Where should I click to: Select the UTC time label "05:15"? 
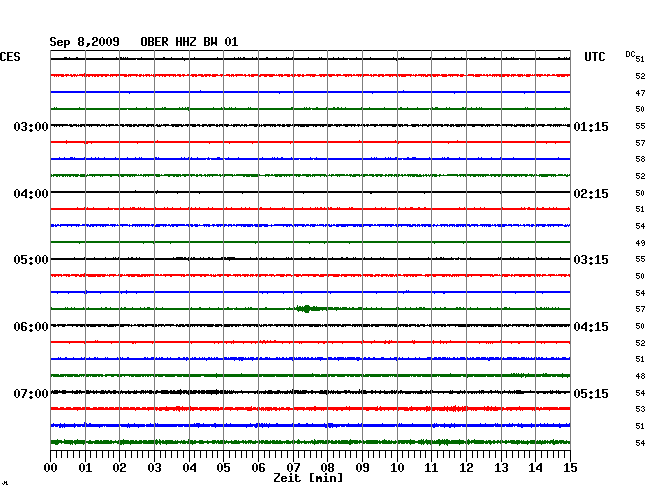point(591,393)
